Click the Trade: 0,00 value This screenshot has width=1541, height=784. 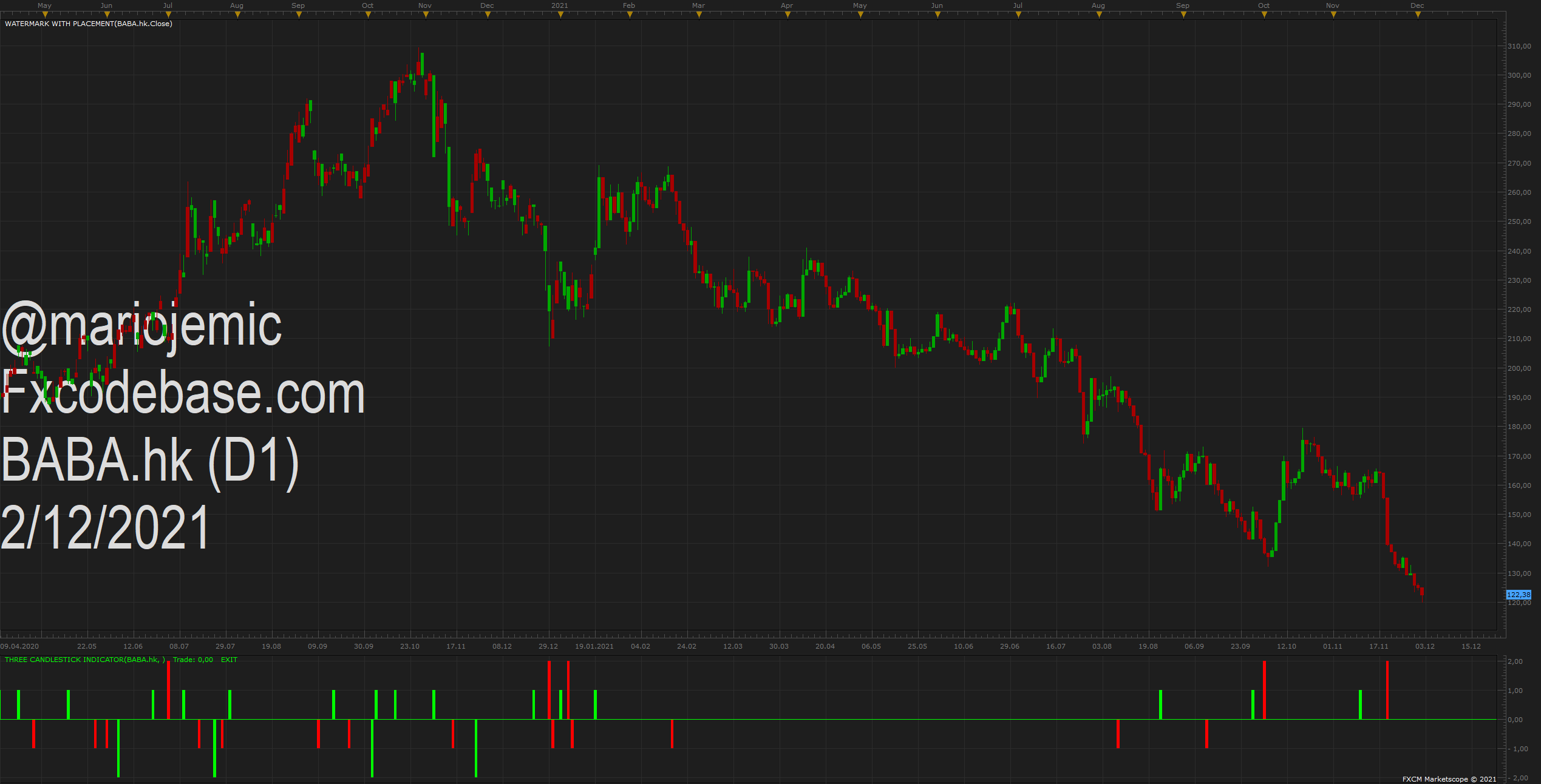[193, 660]
